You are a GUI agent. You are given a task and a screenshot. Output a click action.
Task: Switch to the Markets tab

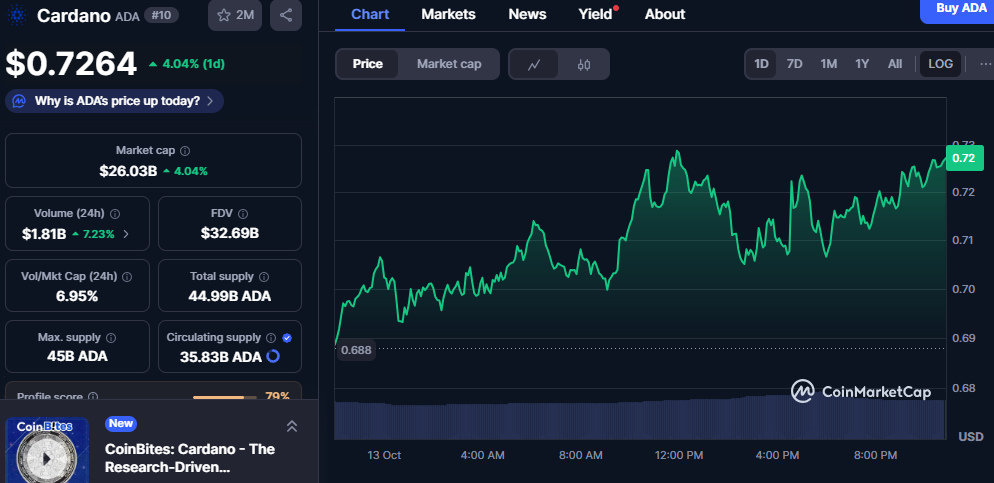pos(448,14)
